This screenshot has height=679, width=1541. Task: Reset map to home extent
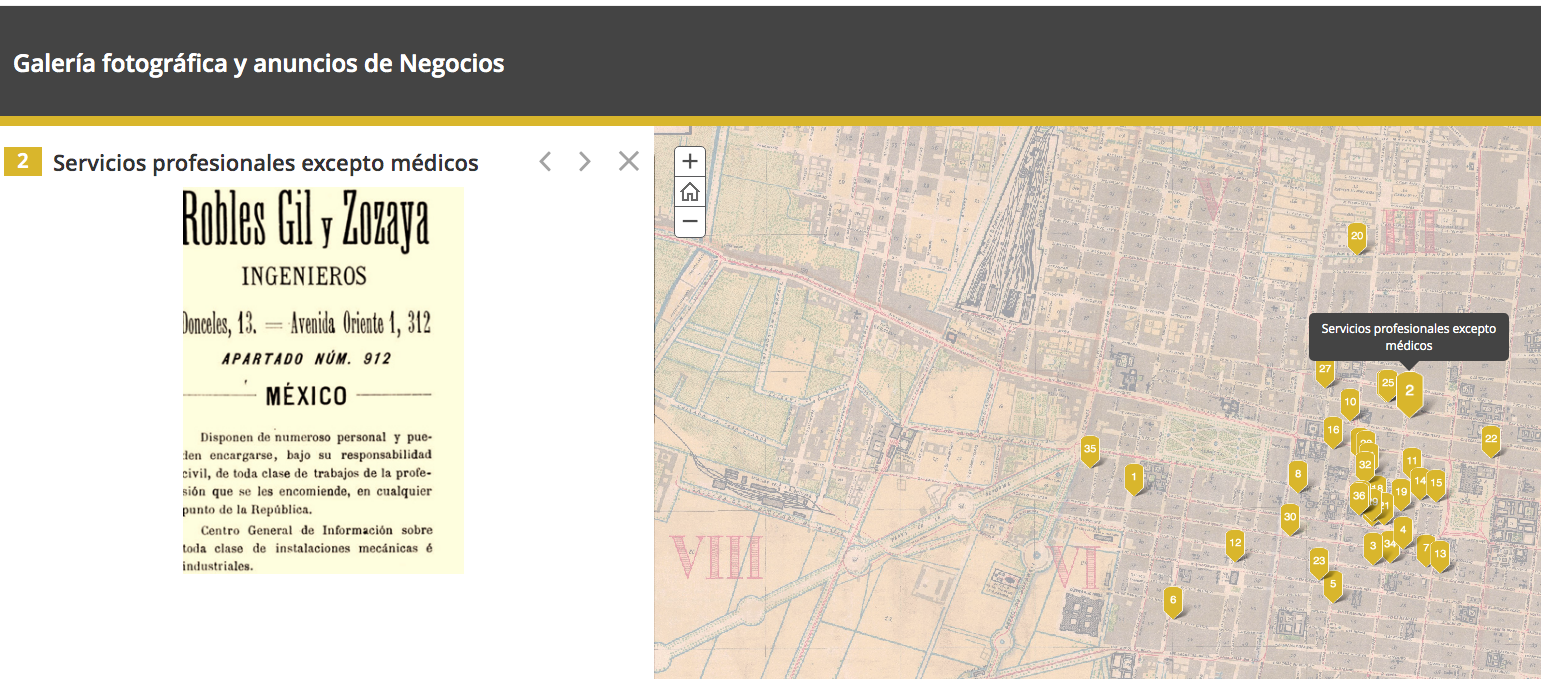pyautogui.click(x=690, y=192)
